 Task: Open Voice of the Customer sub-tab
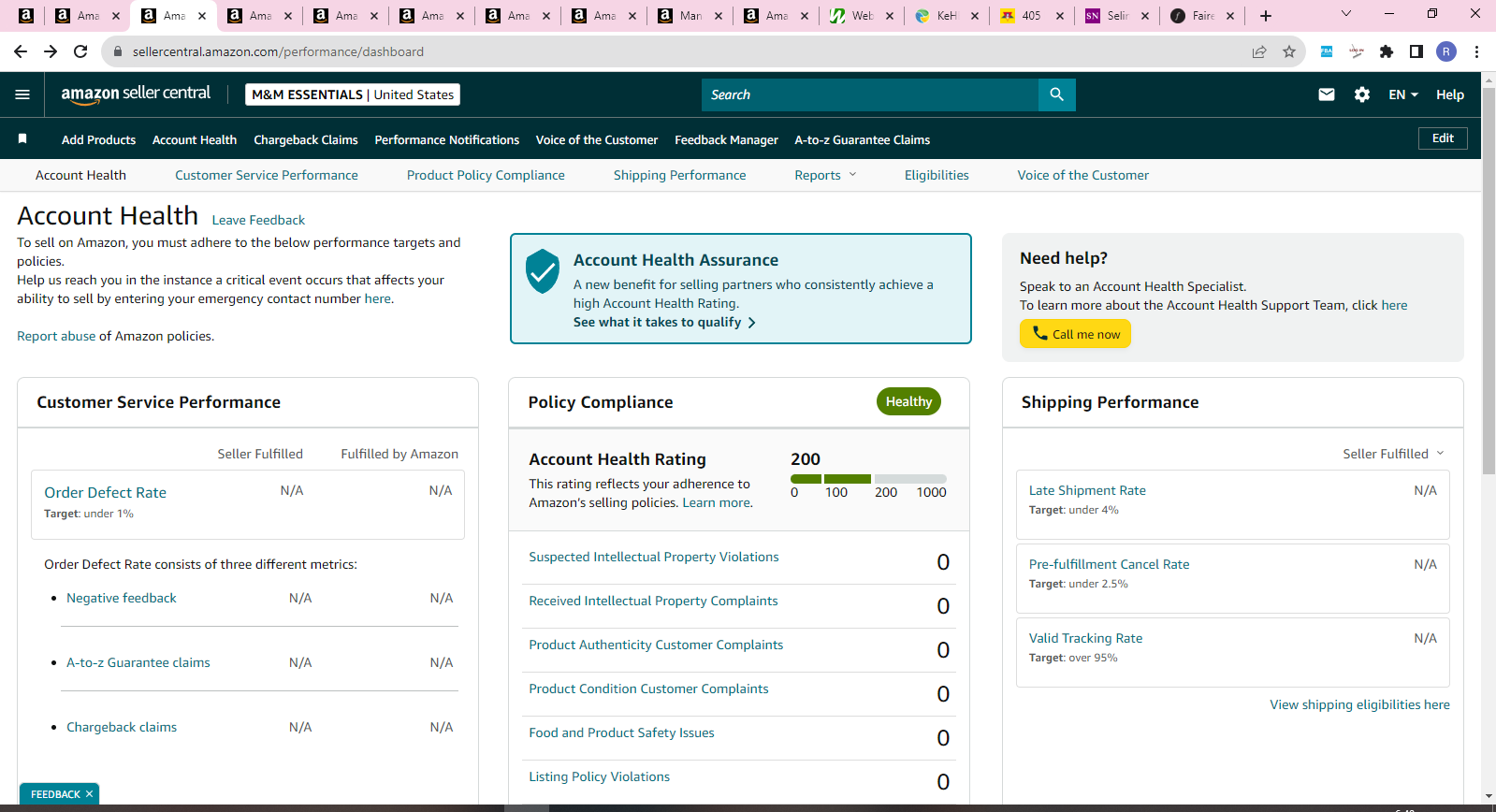click(x=1083, y=175)
